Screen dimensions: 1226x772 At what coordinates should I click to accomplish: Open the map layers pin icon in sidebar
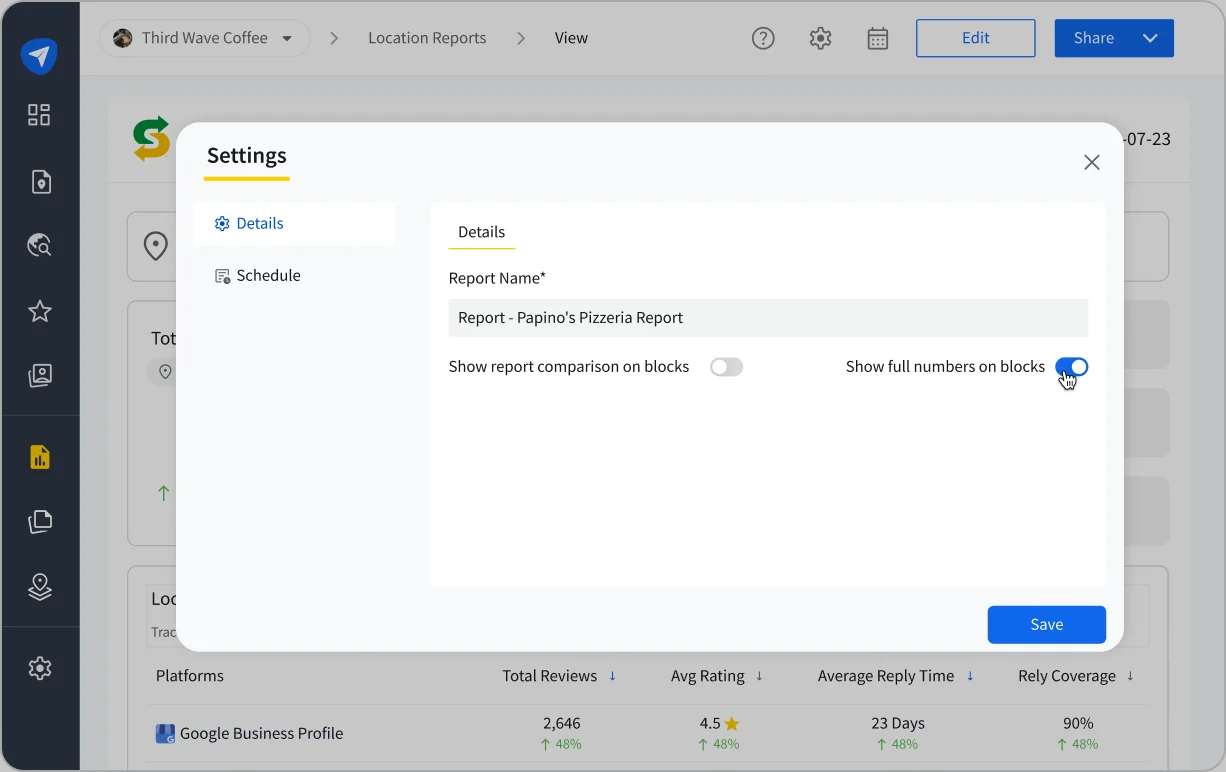[x=40, y=586]
